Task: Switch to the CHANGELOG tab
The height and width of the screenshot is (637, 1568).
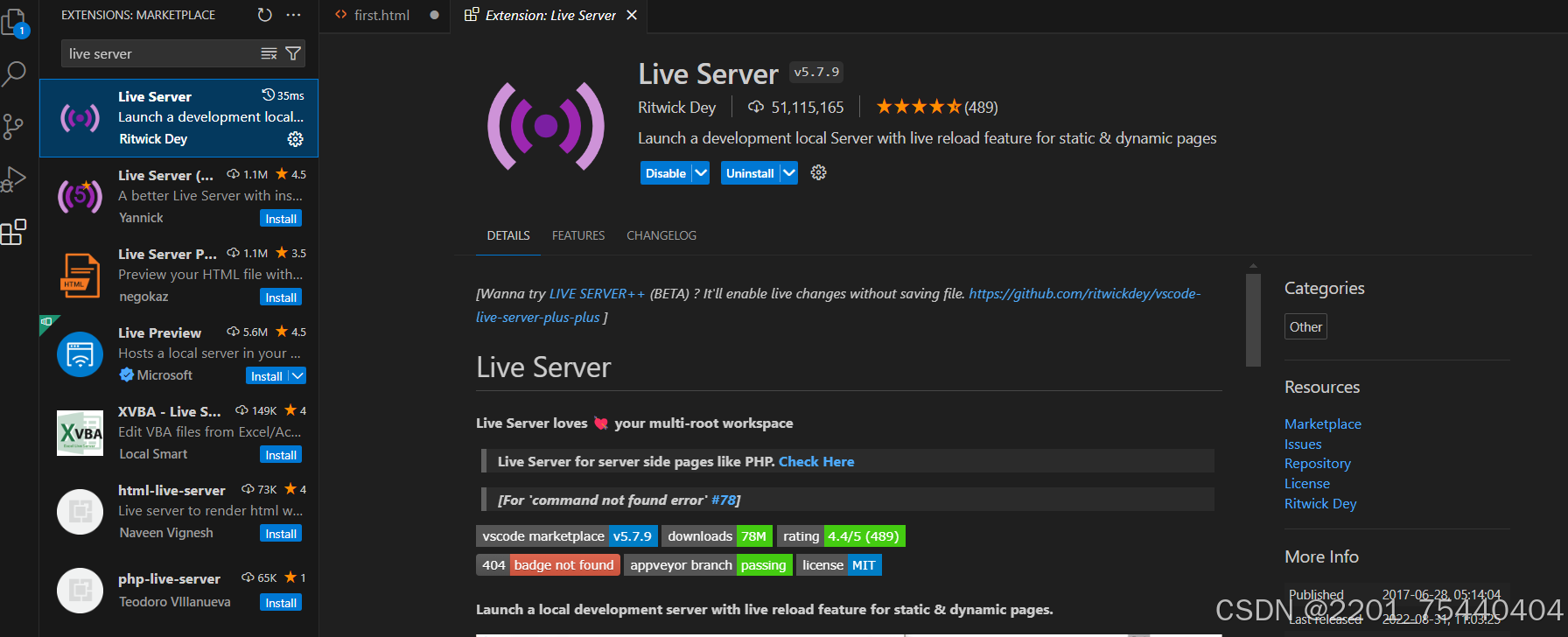Action: point(661,235)
